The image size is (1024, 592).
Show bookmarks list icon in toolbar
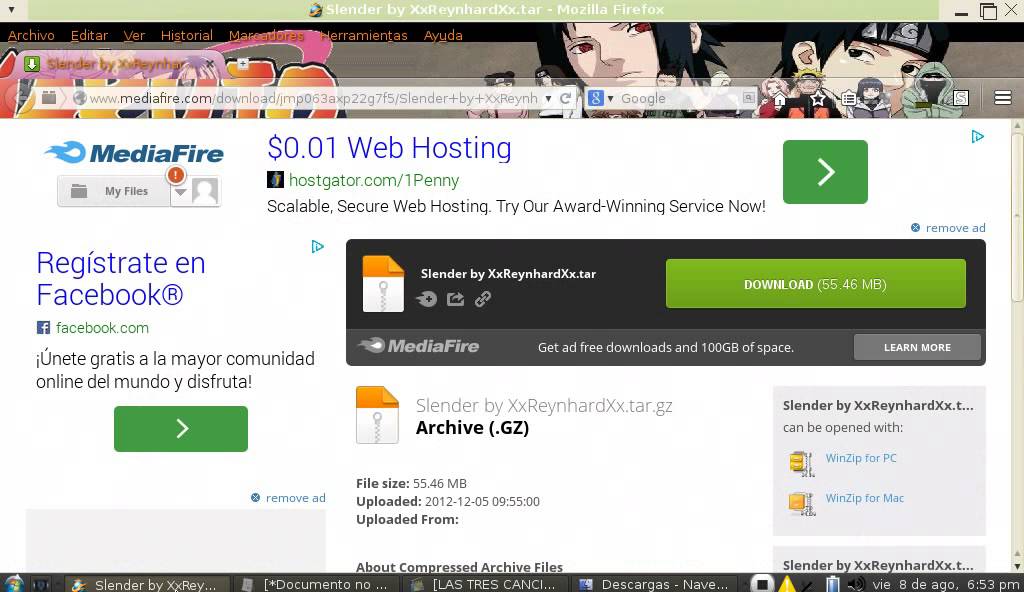click(x=849, y=99)
